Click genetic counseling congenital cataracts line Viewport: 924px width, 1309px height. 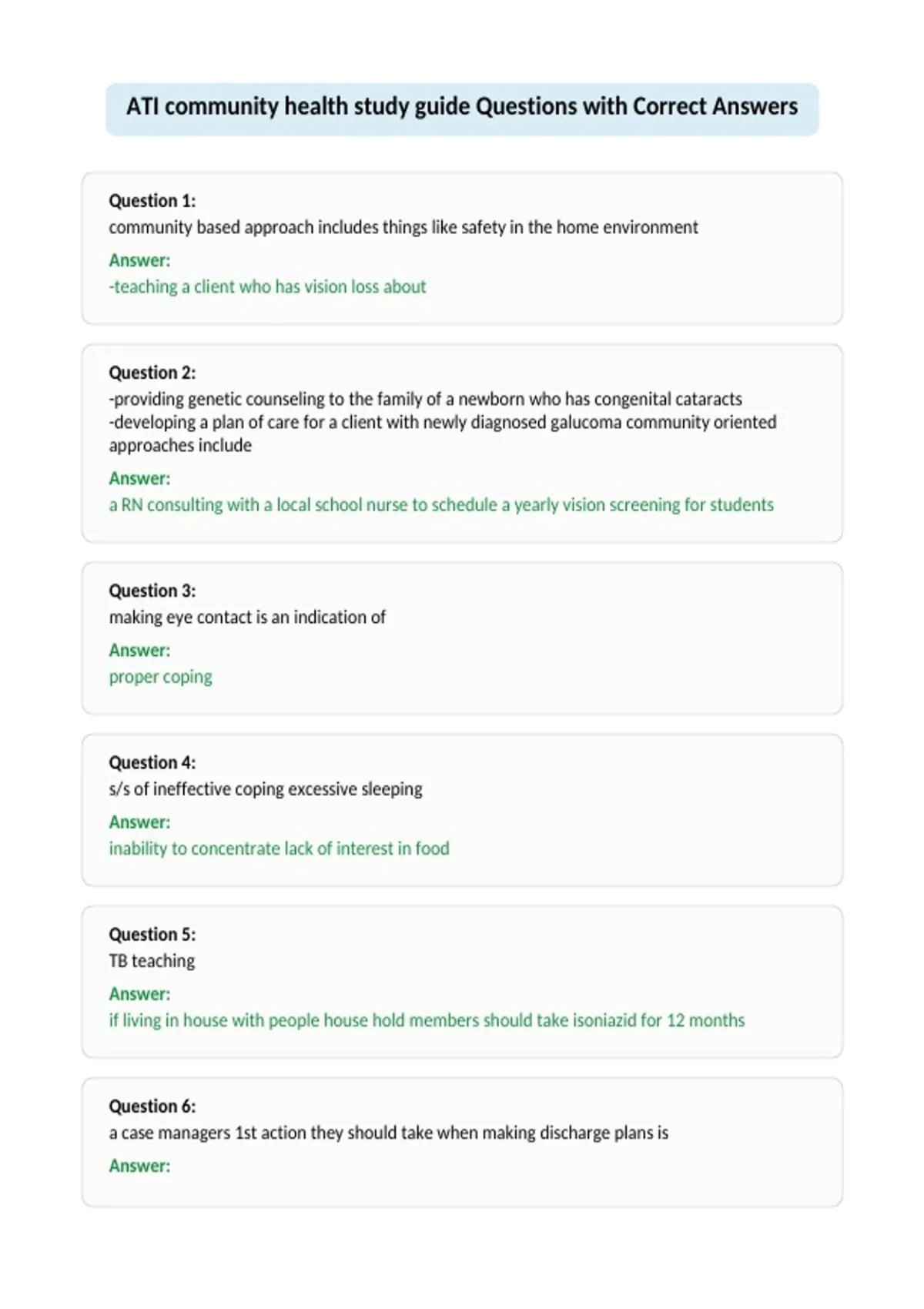coord(426,399)
